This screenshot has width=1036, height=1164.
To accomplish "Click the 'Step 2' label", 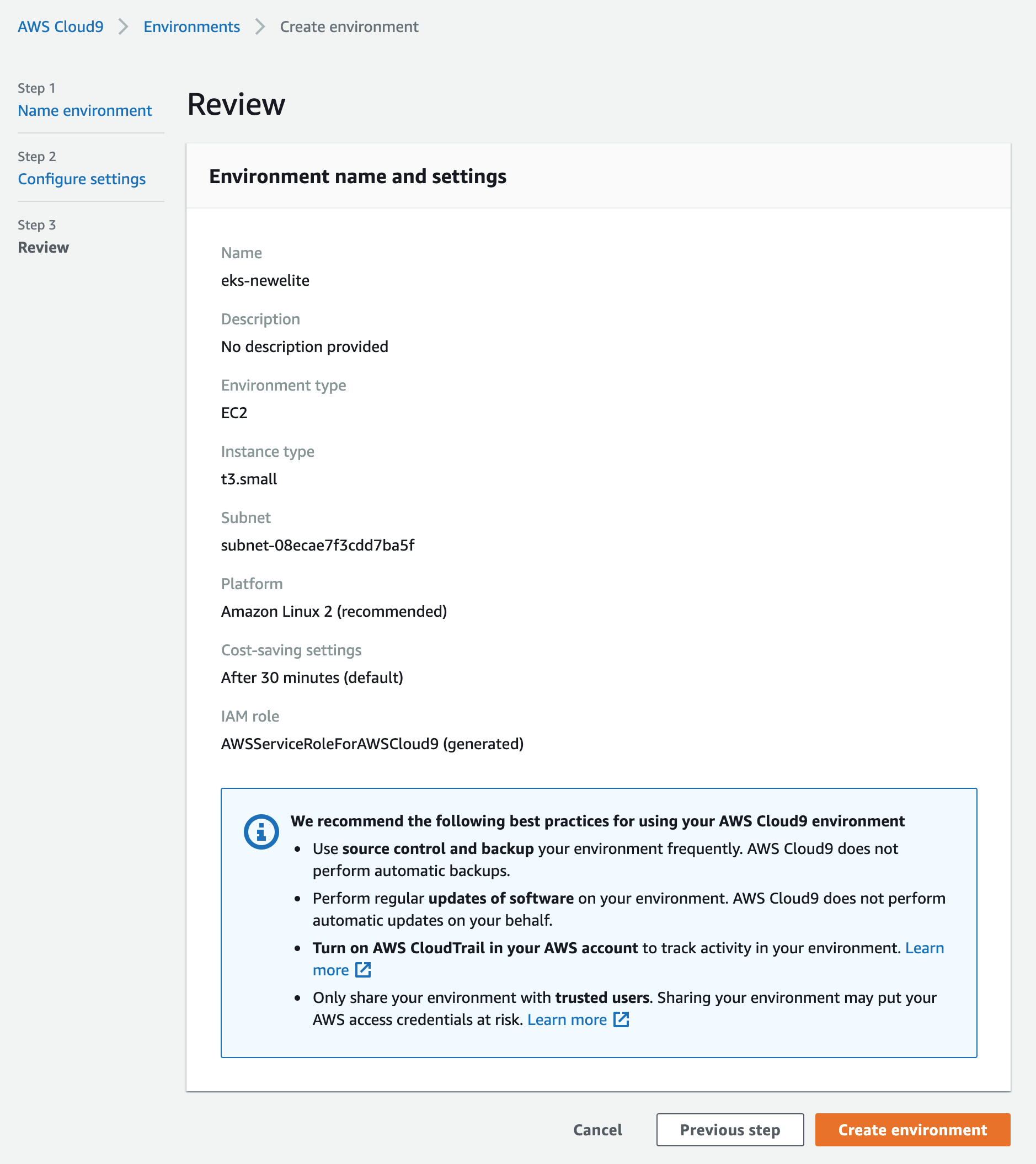I will 36,157.
